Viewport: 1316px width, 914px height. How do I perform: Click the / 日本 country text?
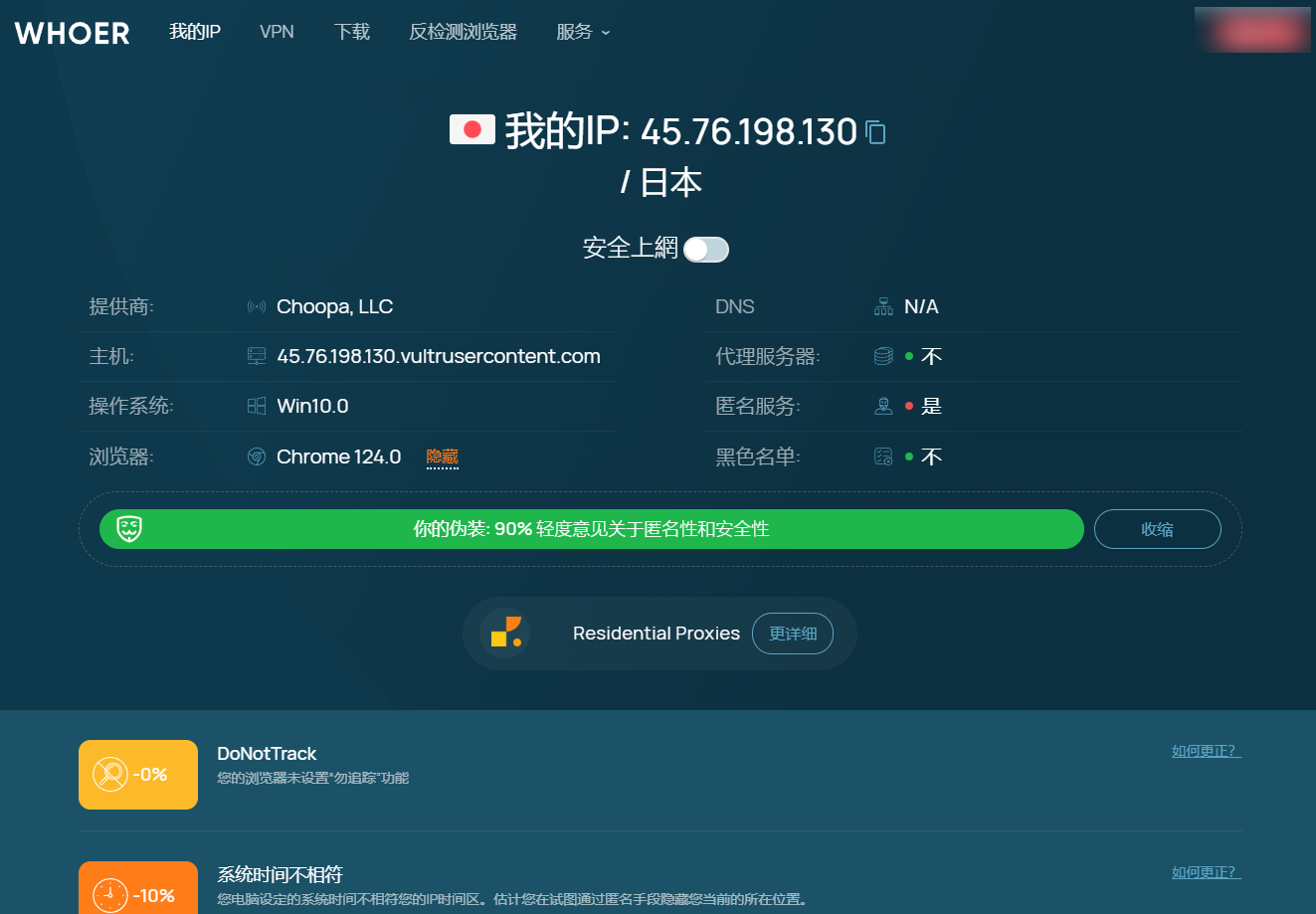tap(661, 183)
